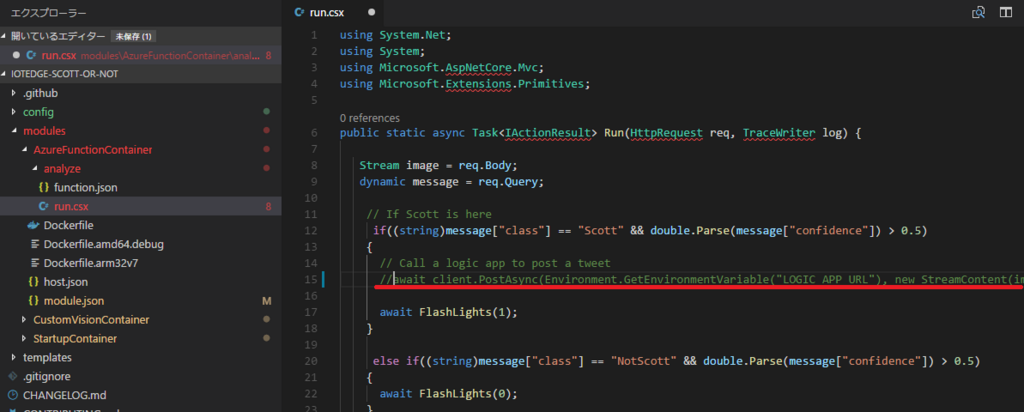
Task: Click the red status dot on modules folder
Action: pos(266,131)
